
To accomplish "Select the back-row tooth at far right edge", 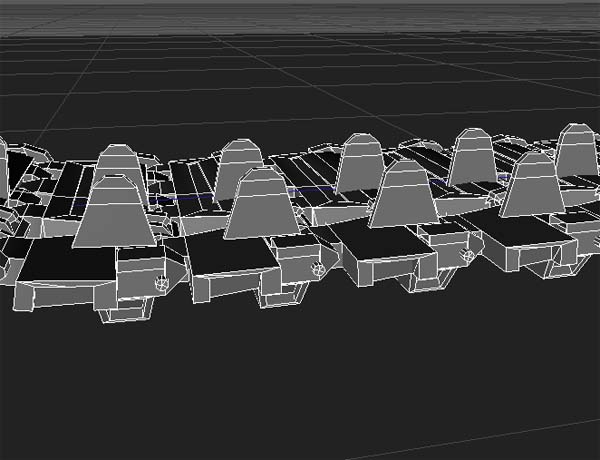I will pos(578,150).
